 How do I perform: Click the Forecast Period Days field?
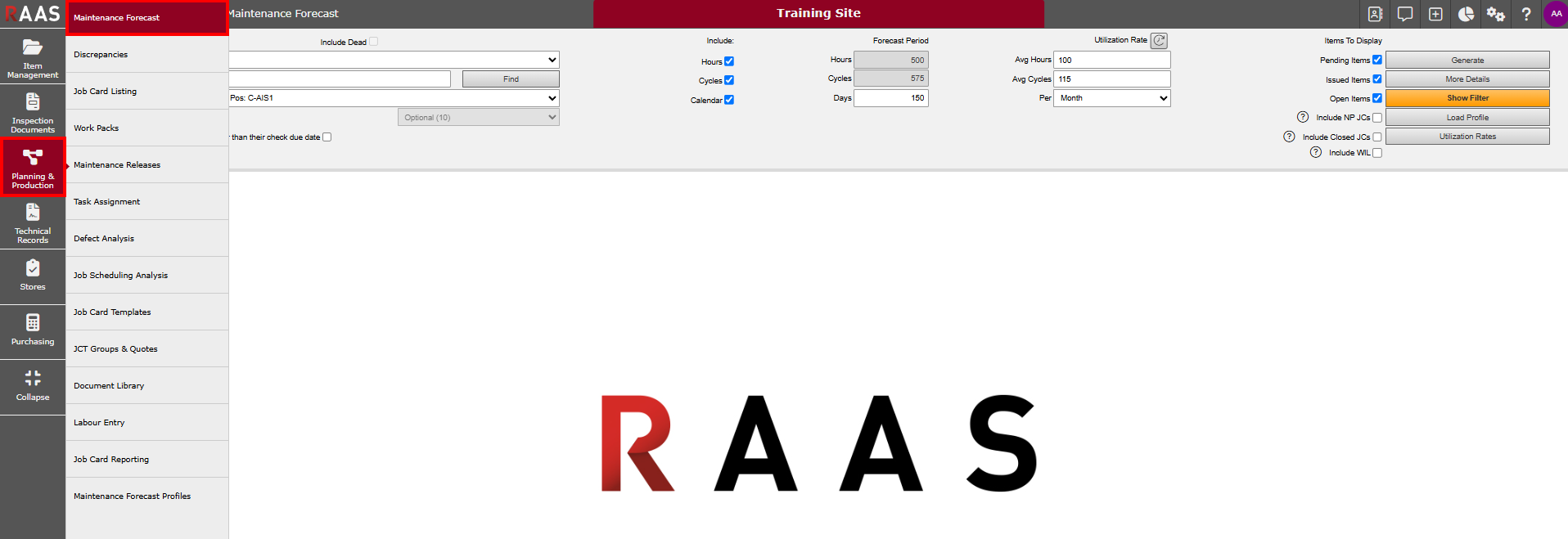(891, 98)
